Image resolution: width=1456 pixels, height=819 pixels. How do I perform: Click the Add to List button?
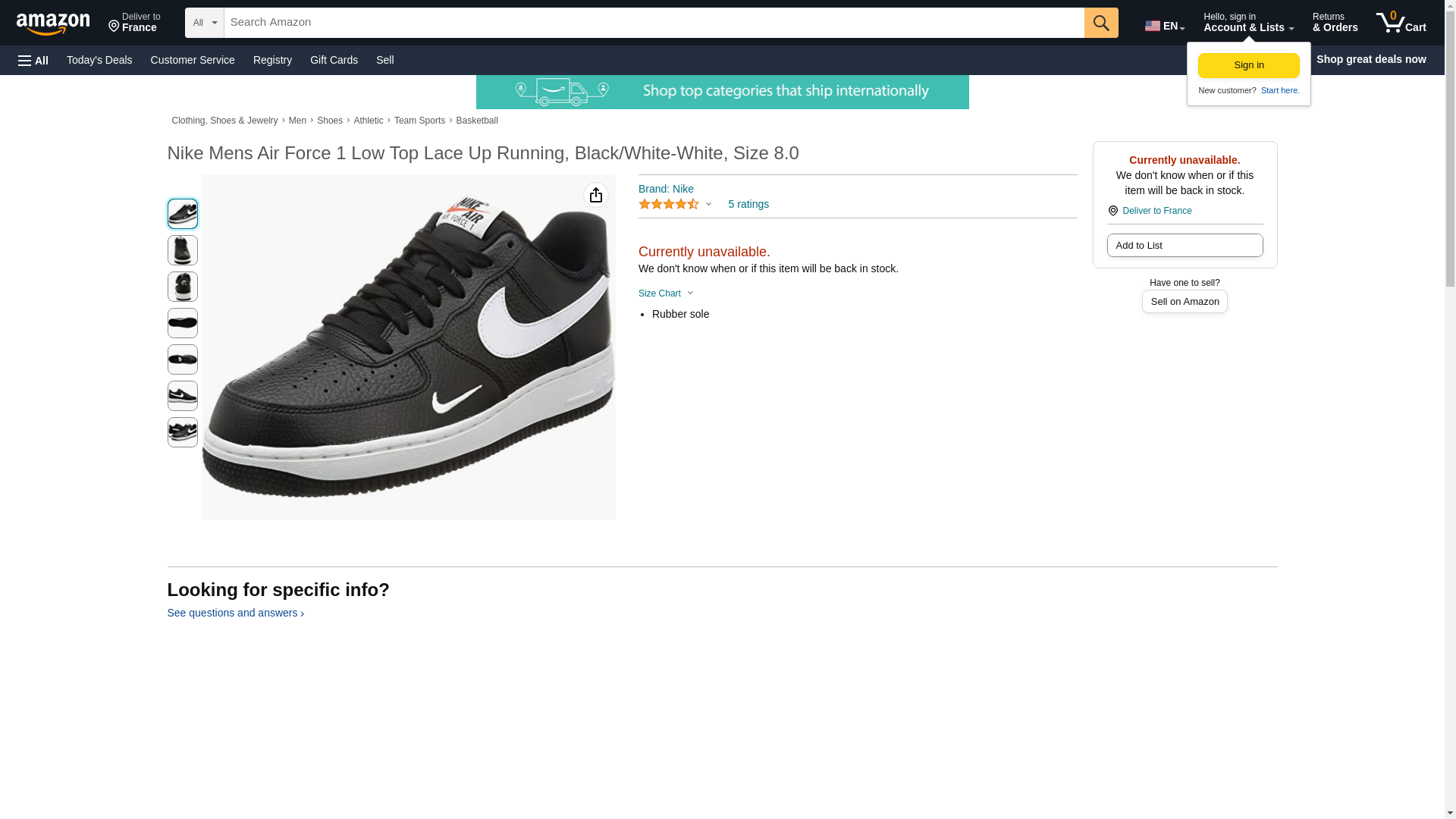1185,246
